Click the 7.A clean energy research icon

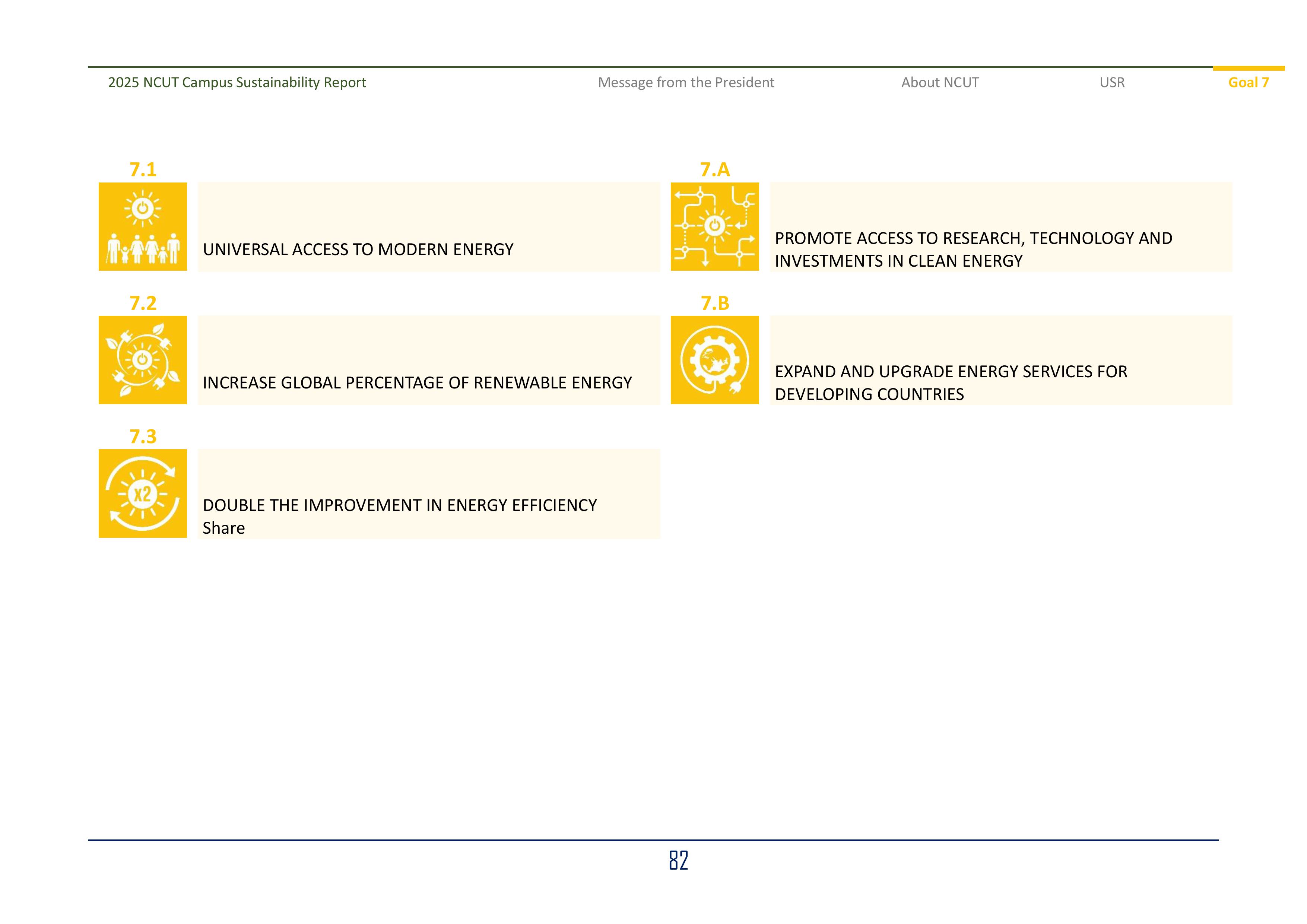714,226
